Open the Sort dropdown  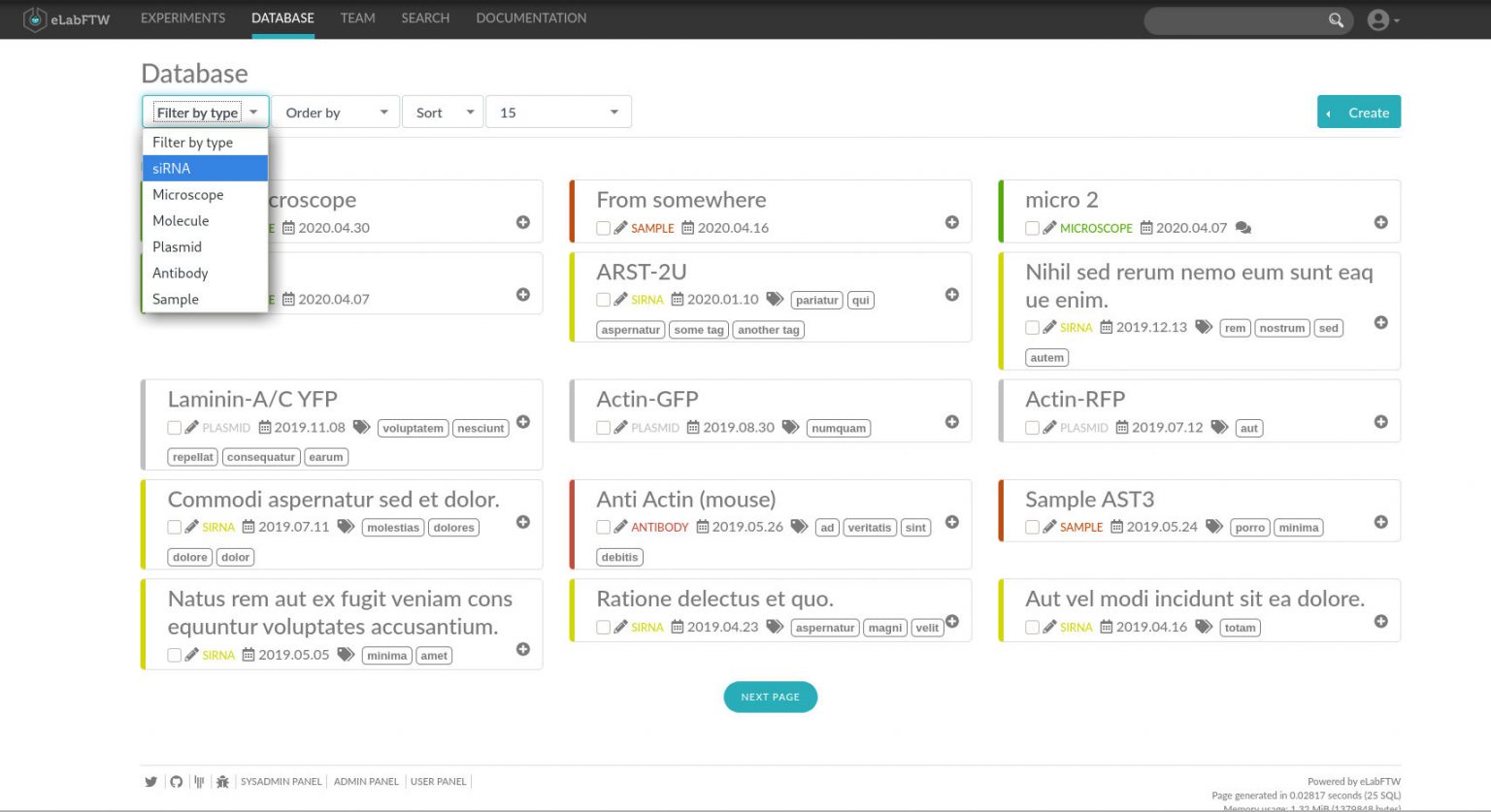pos(442,112)
